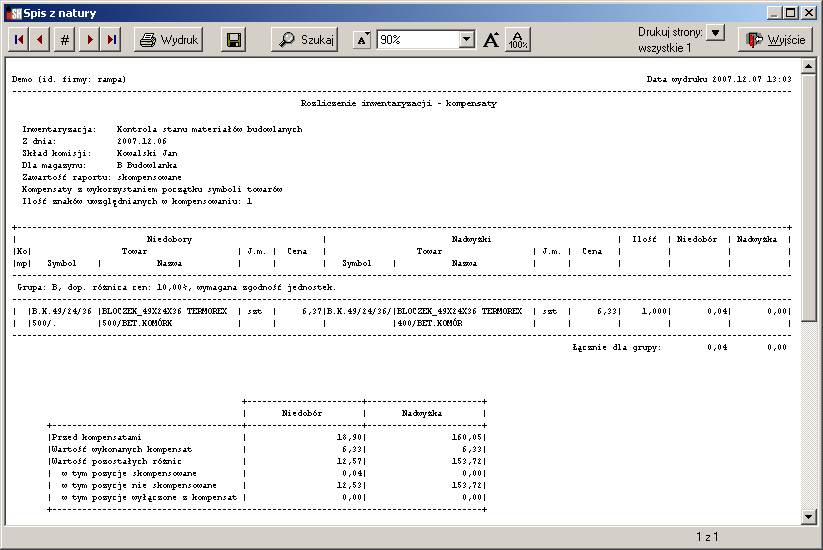Click the value 160,05 in summary
Image resolution: width=823 pixels, height=550 pixels.
point(467,437)
